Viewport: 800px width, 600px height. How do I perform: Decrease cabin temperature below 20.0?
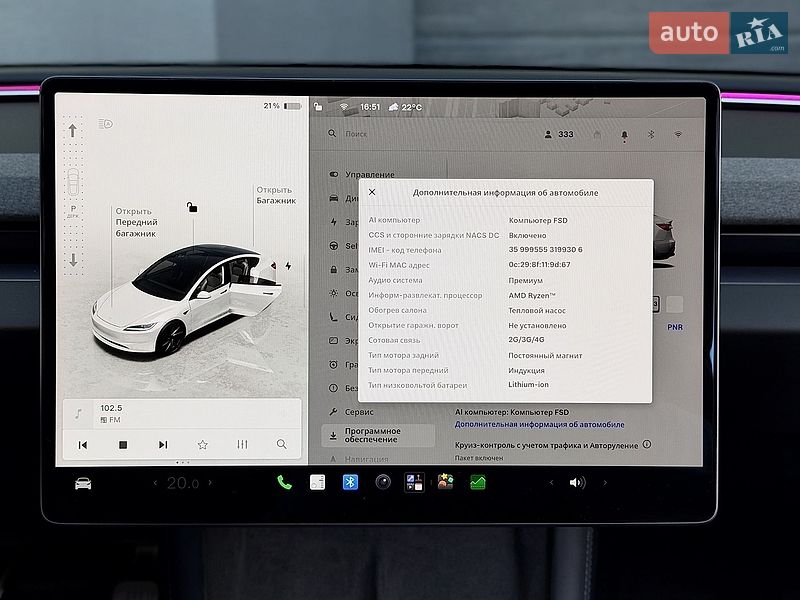[155, 483]
